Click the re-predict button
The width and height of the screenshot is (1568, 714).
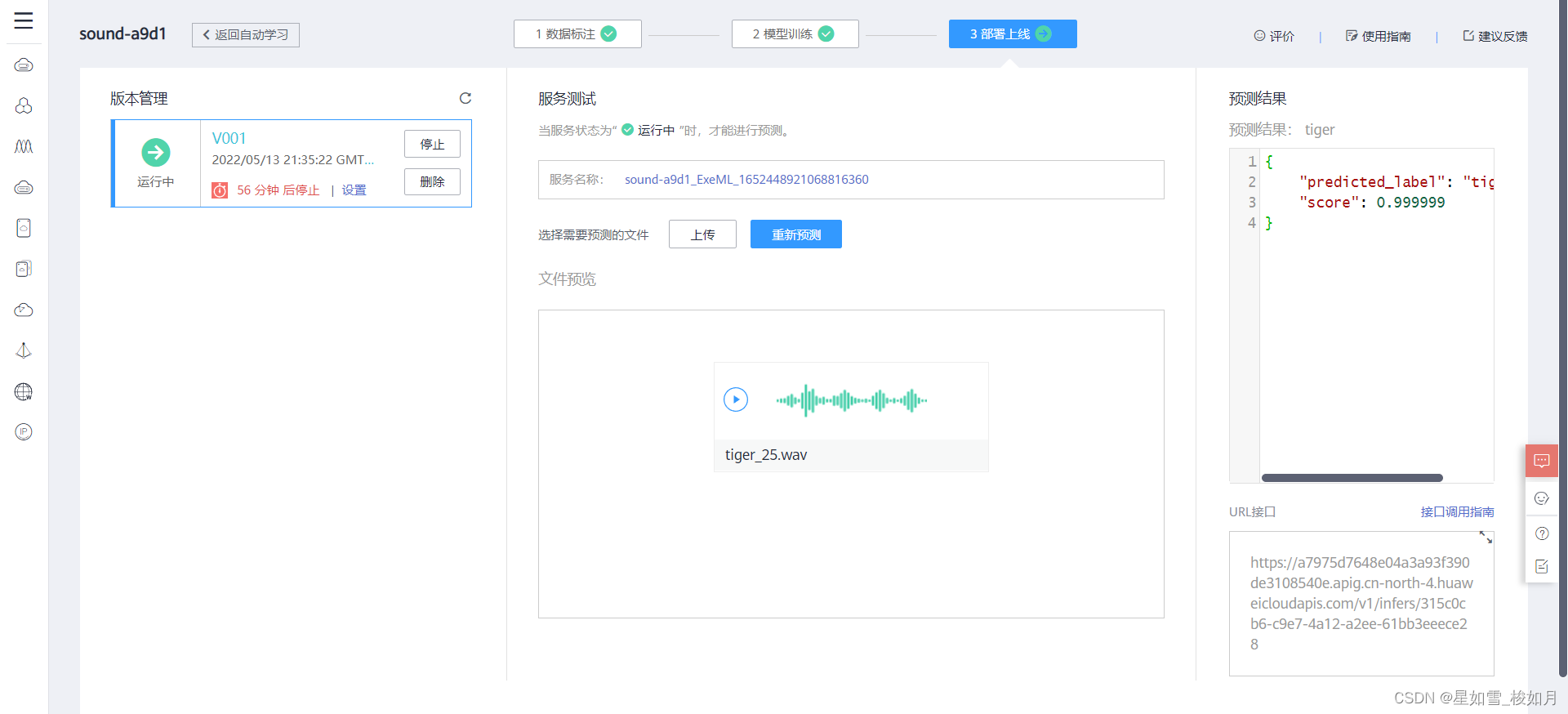click(x=796, y=234)
